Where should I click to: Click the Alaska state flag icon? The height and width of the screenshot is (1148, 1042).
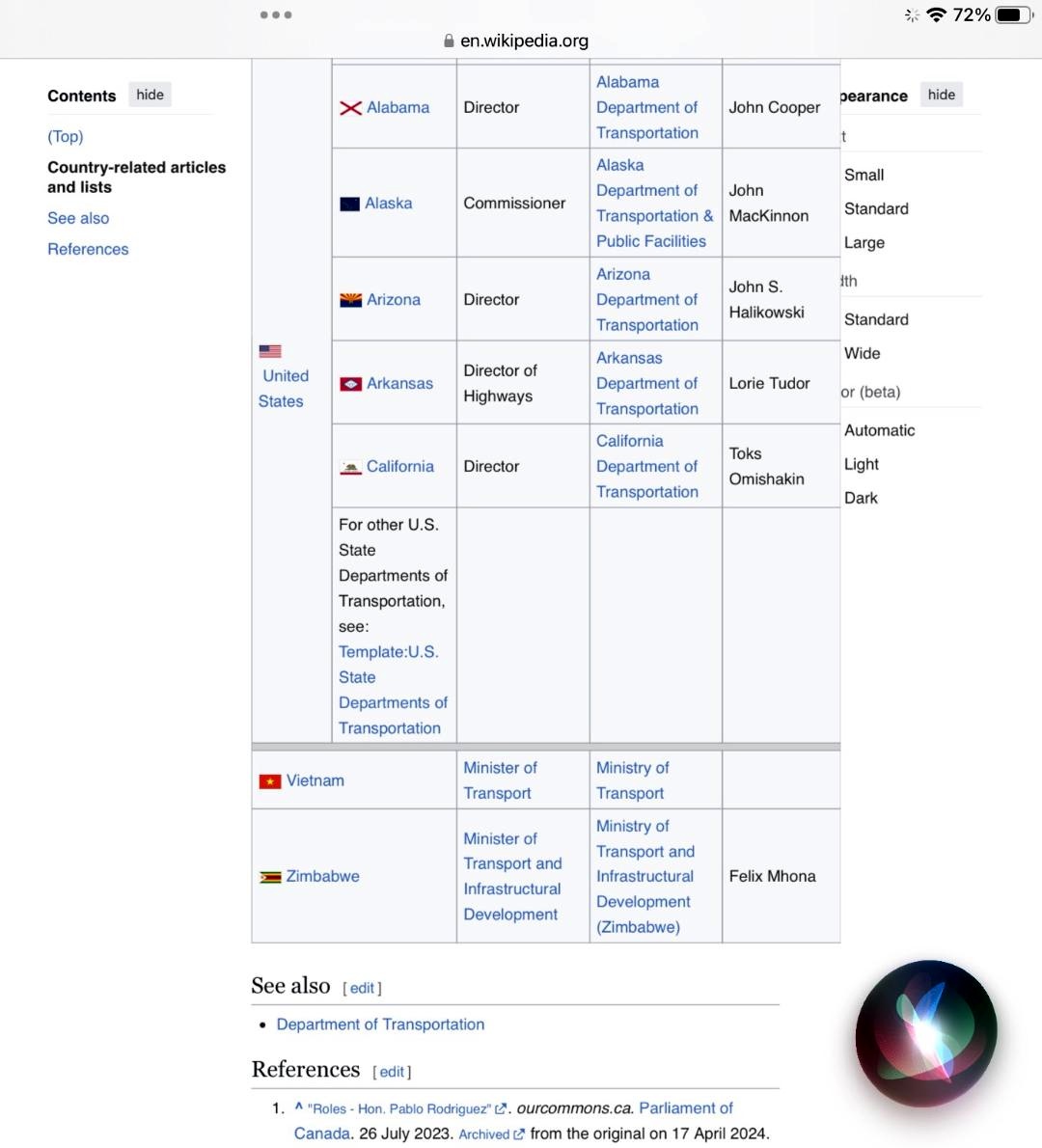point(350,204)
